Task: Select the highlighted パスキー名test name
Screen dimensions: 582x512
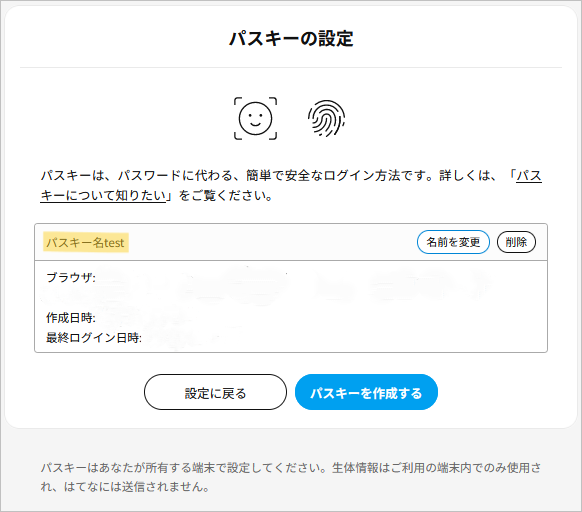Action: 86,242
